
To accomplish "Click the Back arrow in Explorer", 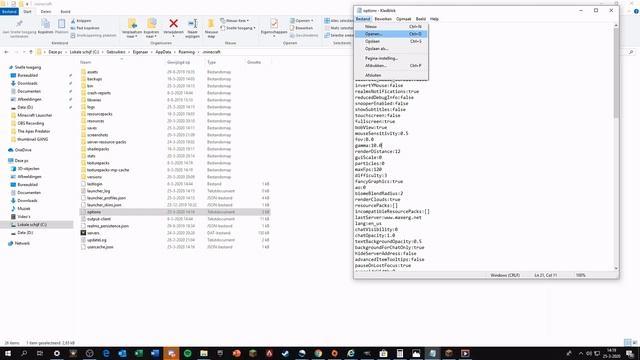I will 6,52.
